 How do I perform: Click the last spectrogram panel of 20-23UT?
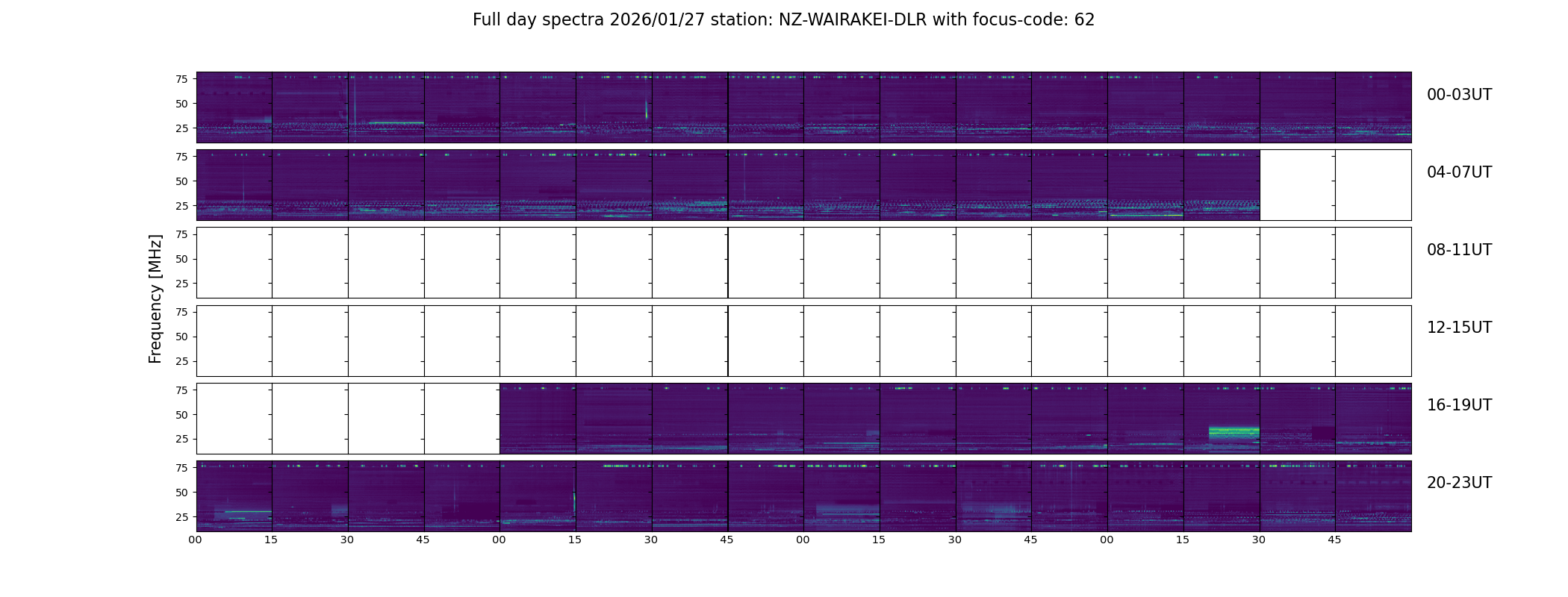[1373, 496]
